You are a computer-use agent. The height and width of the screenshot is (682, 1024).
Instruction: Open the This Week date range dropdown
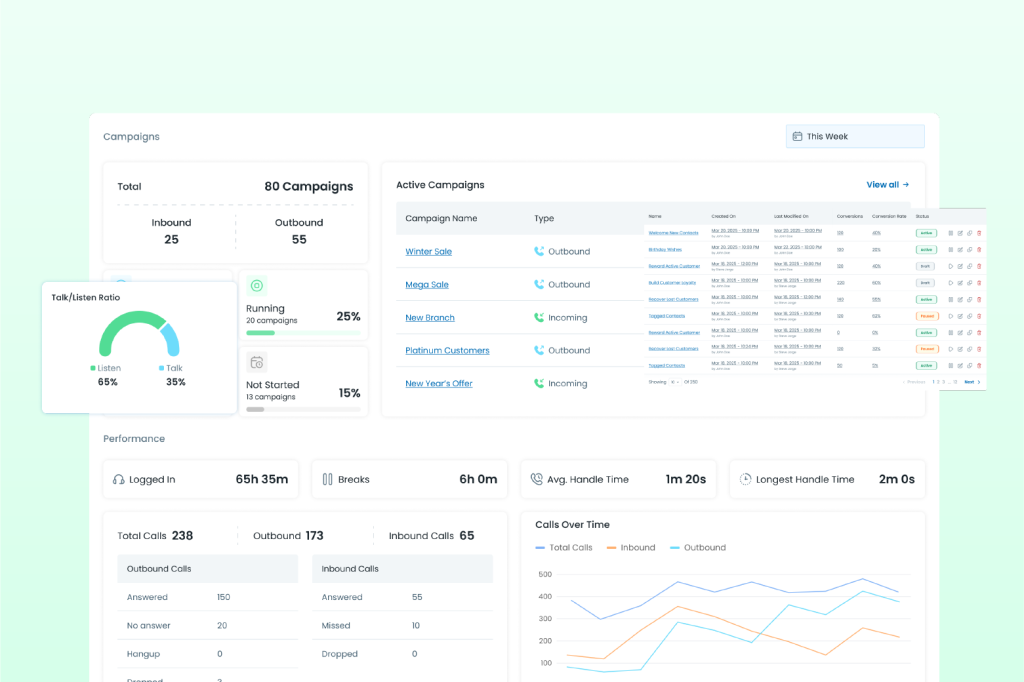point(855,137)
